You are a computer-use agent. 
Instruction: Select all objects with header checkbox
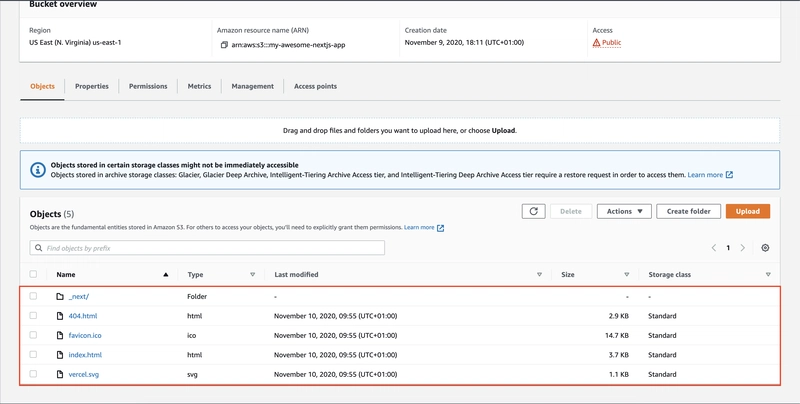[x=33, y=274]
